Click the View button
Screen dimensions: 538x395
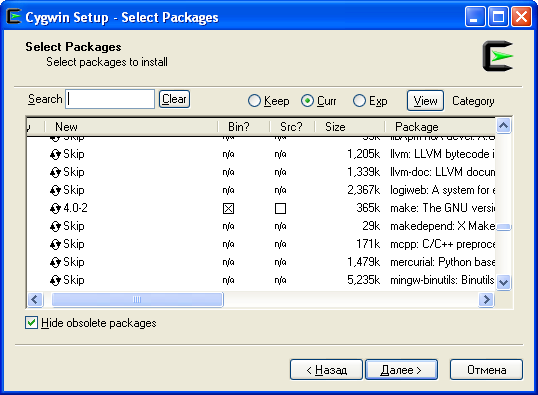pos(425,101)
